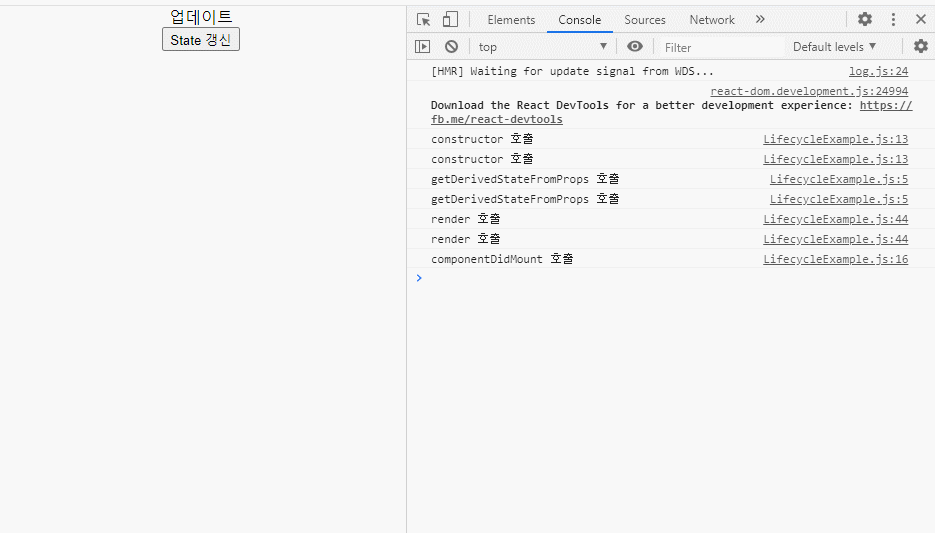Select the '업데이트' heading text on the page

click(201, 16)
